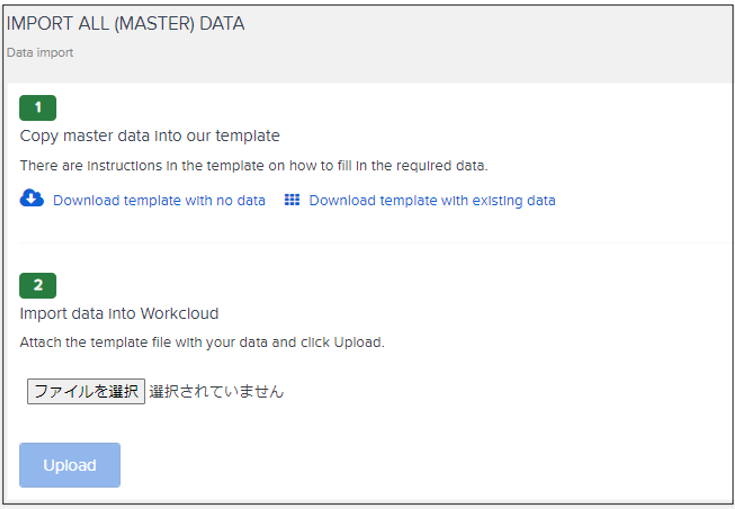Viewport: 735px width, 509px height.
Task: Click the grid icon for existing data template
Action: click(x=292, y=200)
